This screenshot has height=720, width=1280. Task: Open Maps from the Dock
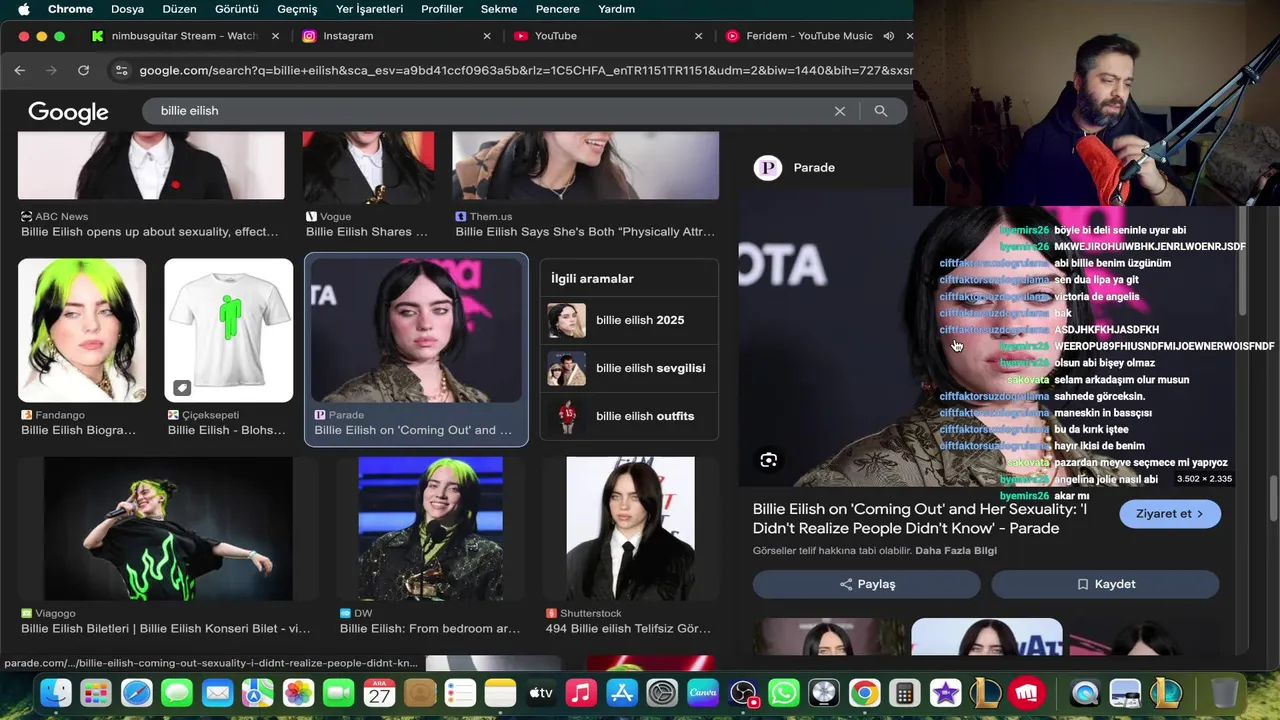point(258,692)
